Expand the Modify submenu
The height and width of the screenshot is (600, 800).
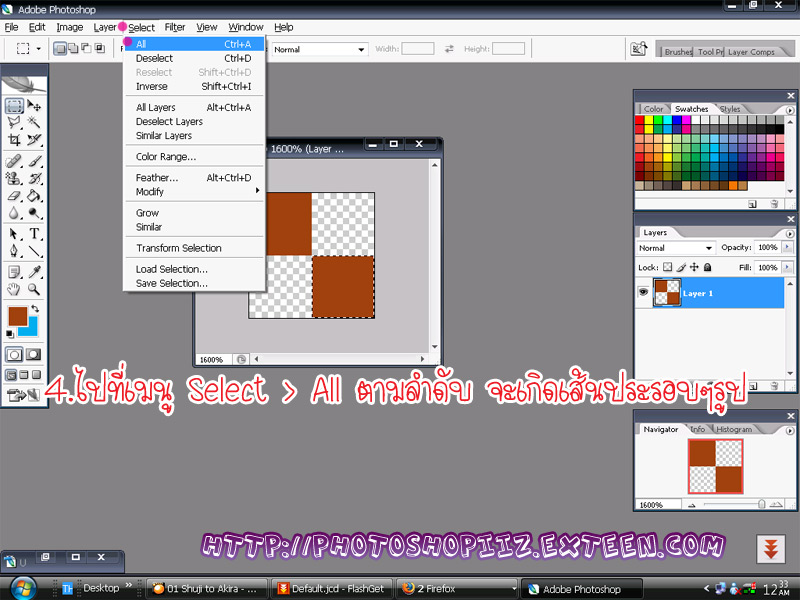point(194,192)
